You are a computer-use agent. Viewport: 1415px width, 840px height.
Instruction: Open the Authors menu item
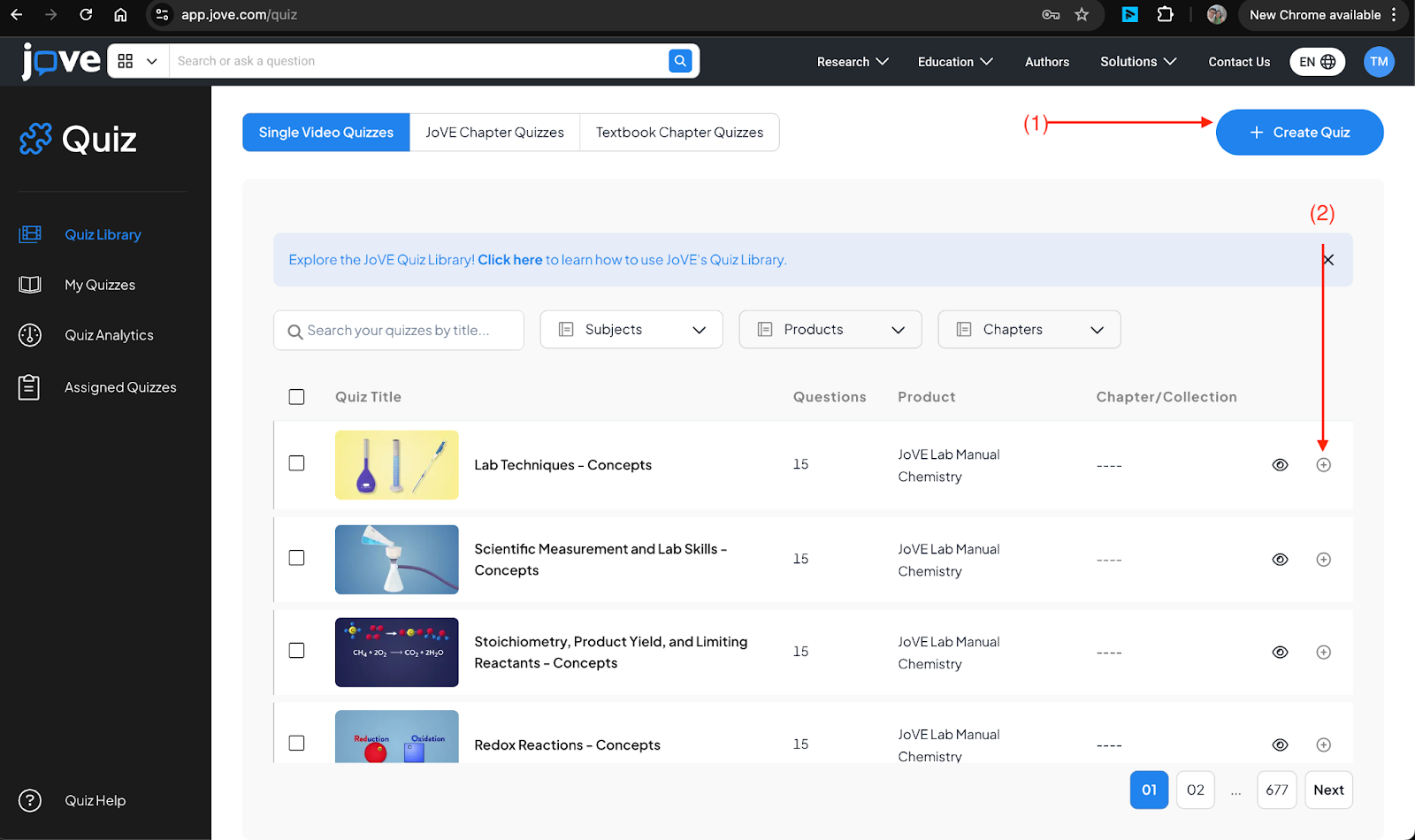click(1047, 62)
